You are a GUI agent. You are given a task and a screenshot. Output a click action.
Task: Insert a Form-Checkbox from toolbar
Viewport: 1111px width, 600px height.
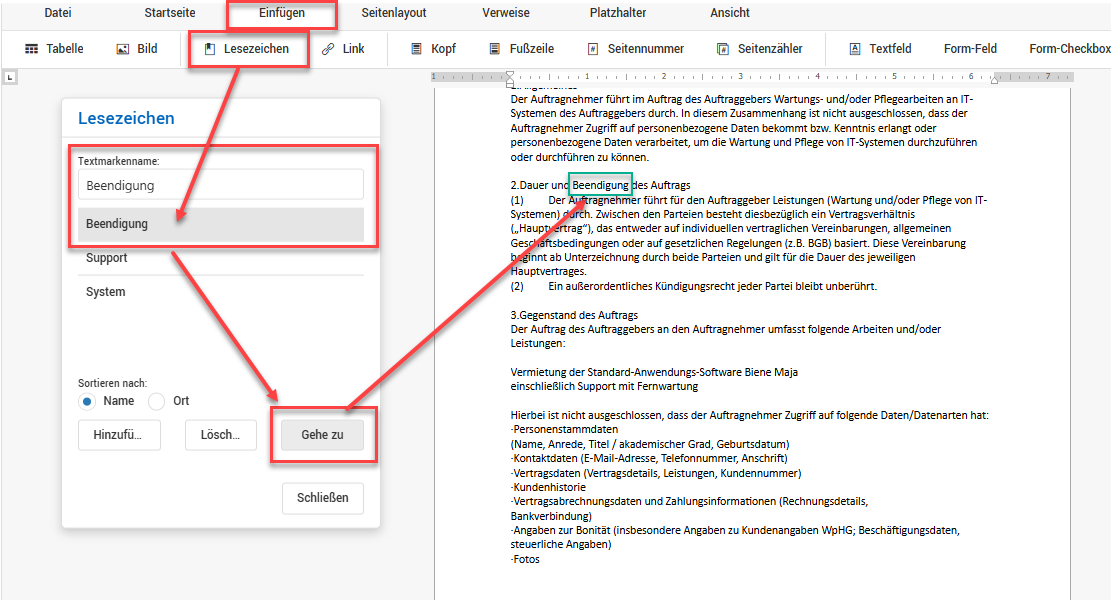(1070, 49)
